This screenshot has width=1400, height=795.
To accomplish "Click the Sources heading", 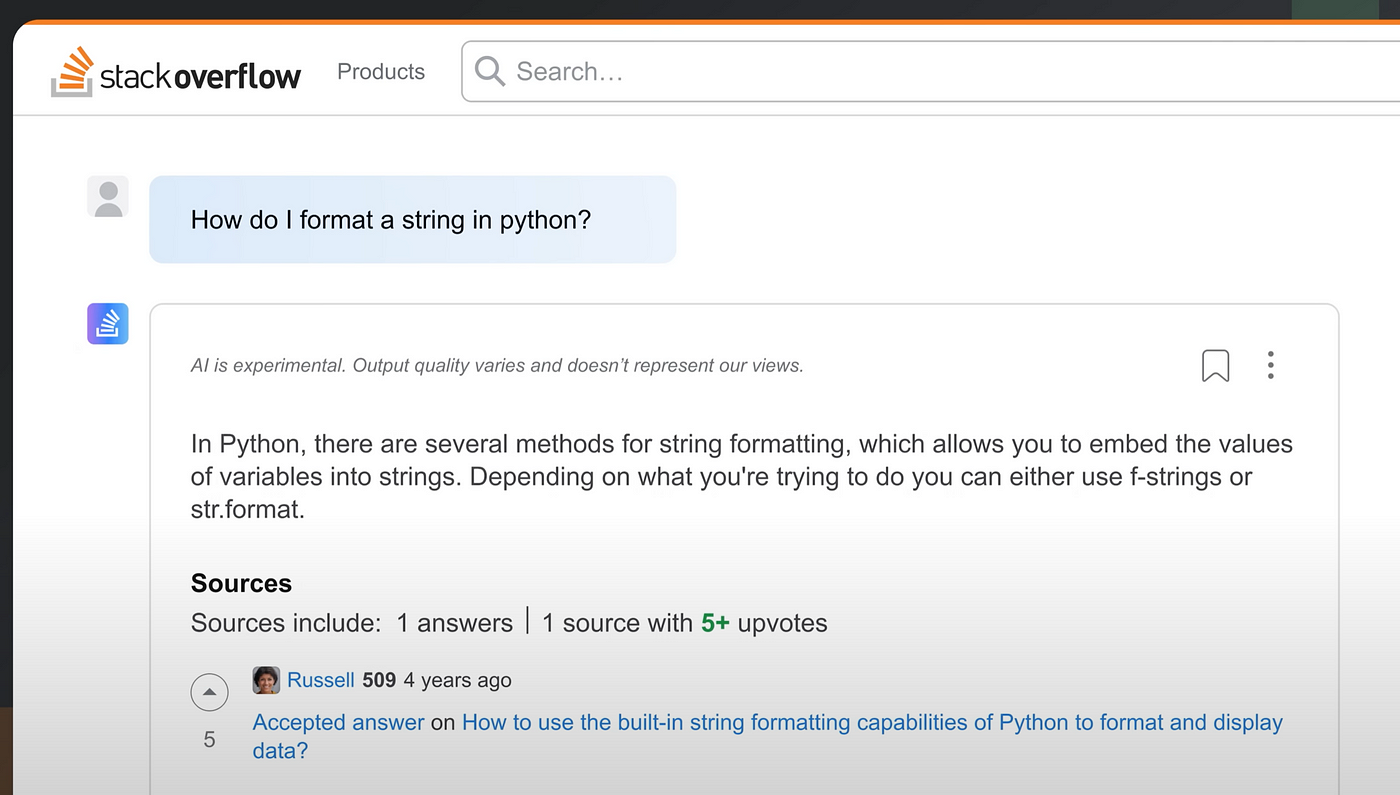I will 241,584.
